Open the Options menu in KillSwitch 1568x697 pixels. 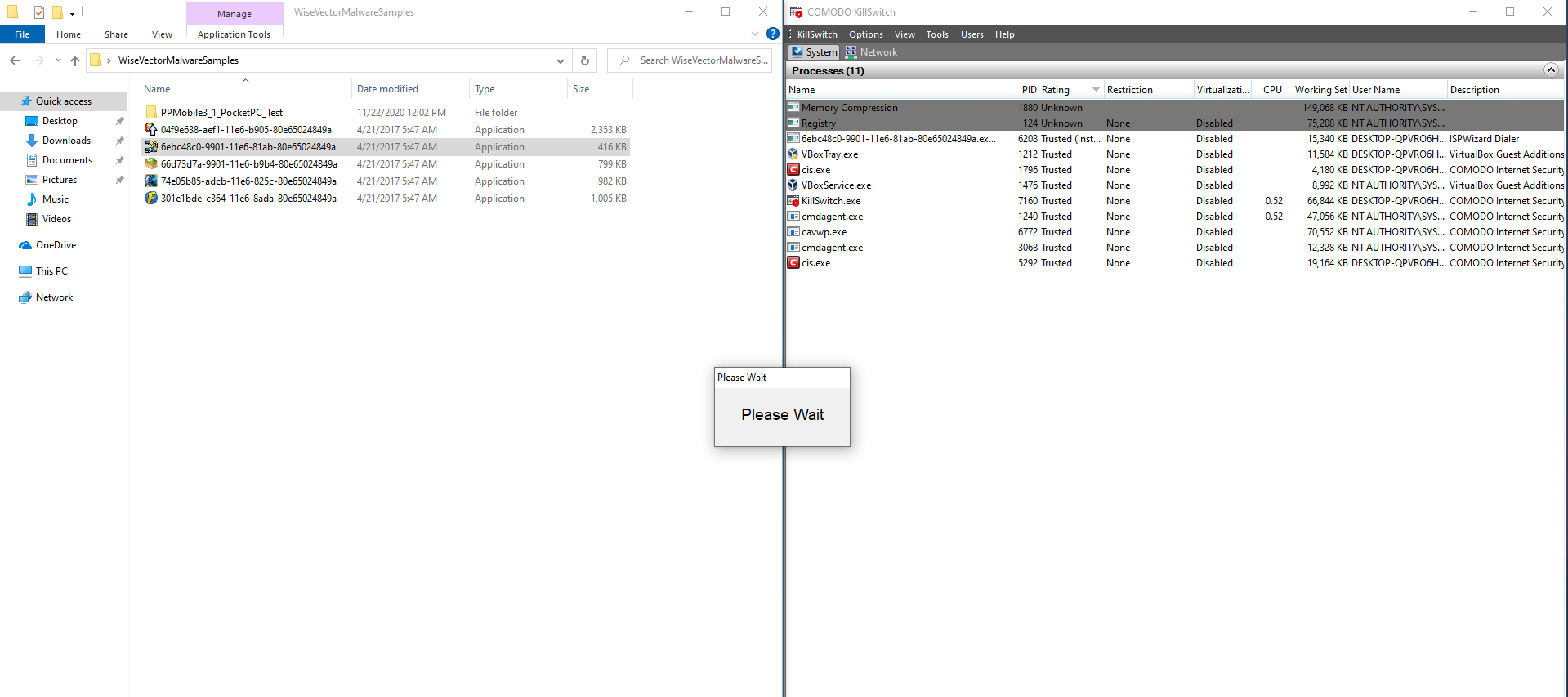[x=865, y=34]
